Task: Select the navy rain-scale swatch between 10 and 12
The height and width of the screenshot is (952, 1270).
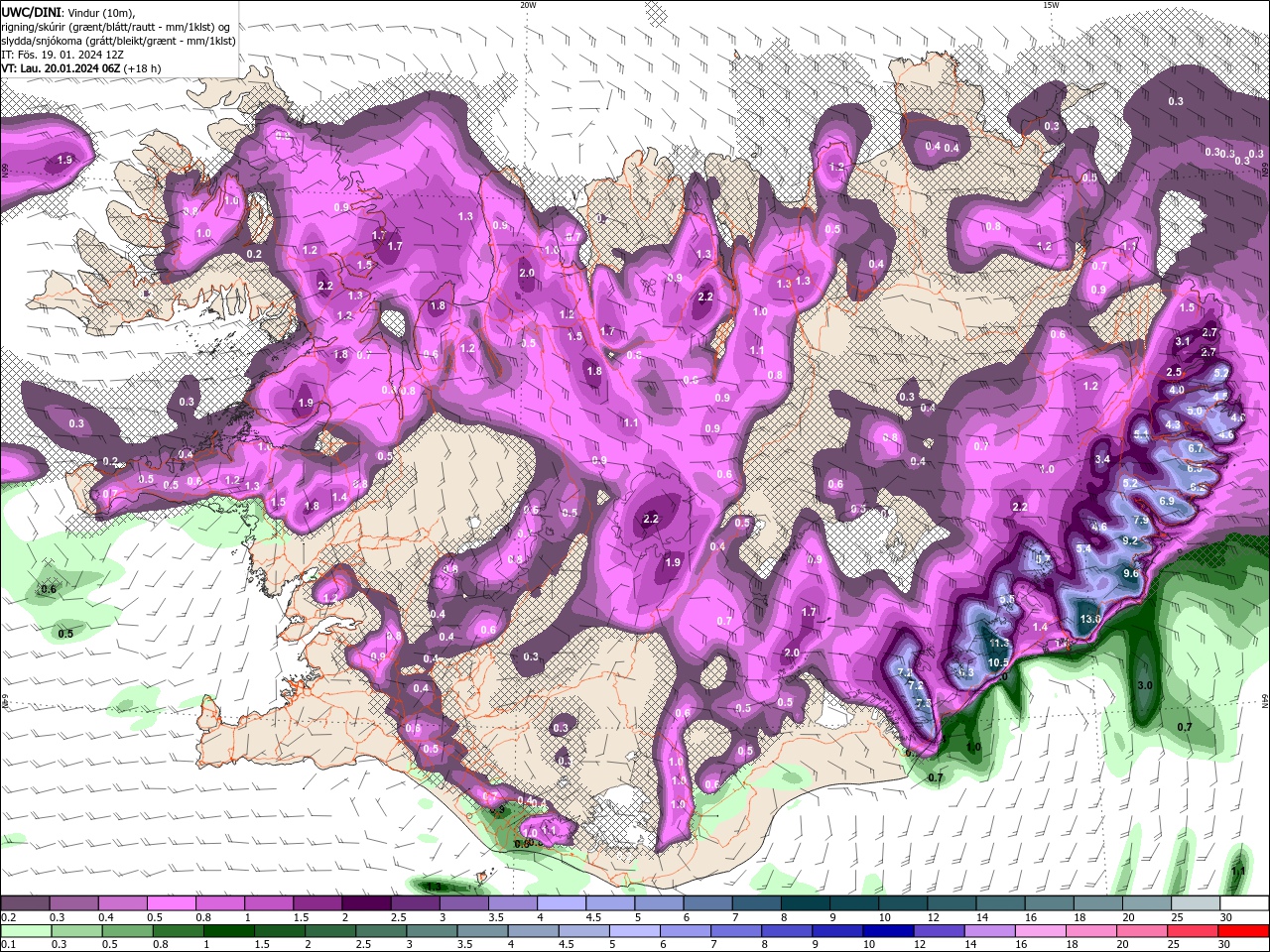Action: click(x=887, y=930)
